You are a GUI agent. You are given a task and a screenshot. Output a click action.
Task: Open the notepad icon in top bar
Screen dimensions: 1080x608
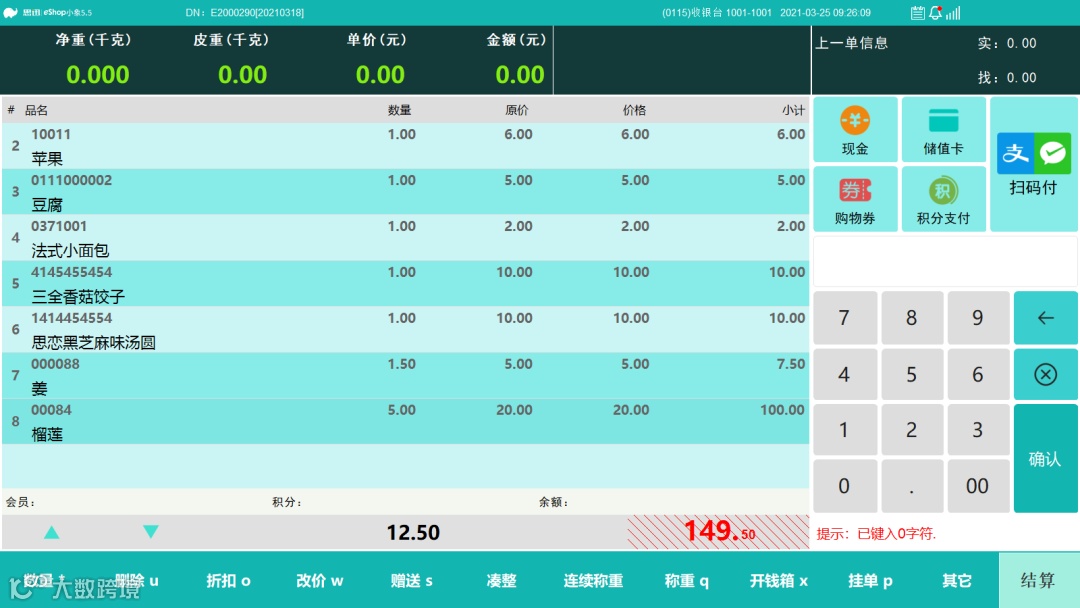917,12
